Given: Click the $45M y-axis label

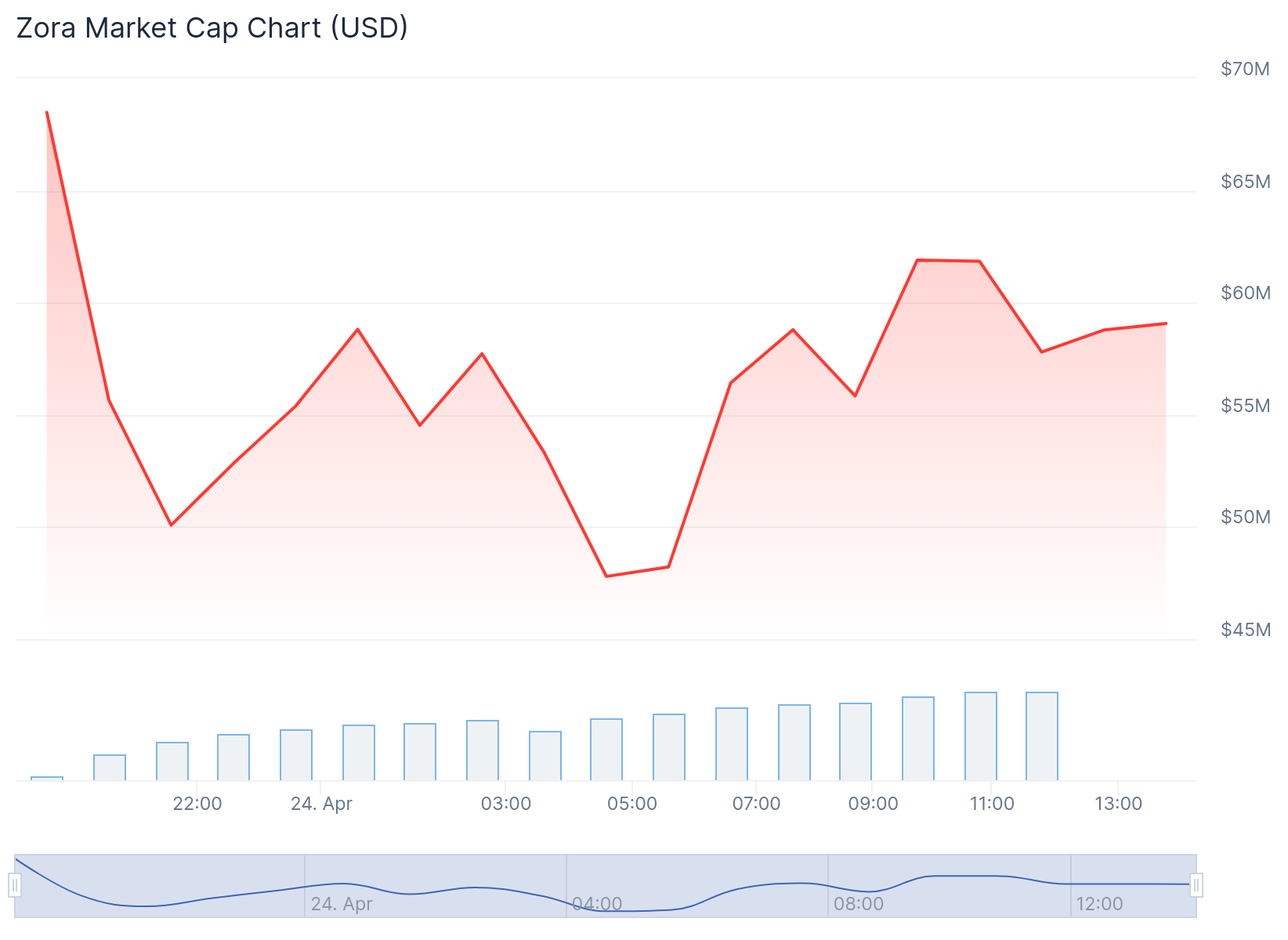Looking at the screenshot, I should point(1245,630).
